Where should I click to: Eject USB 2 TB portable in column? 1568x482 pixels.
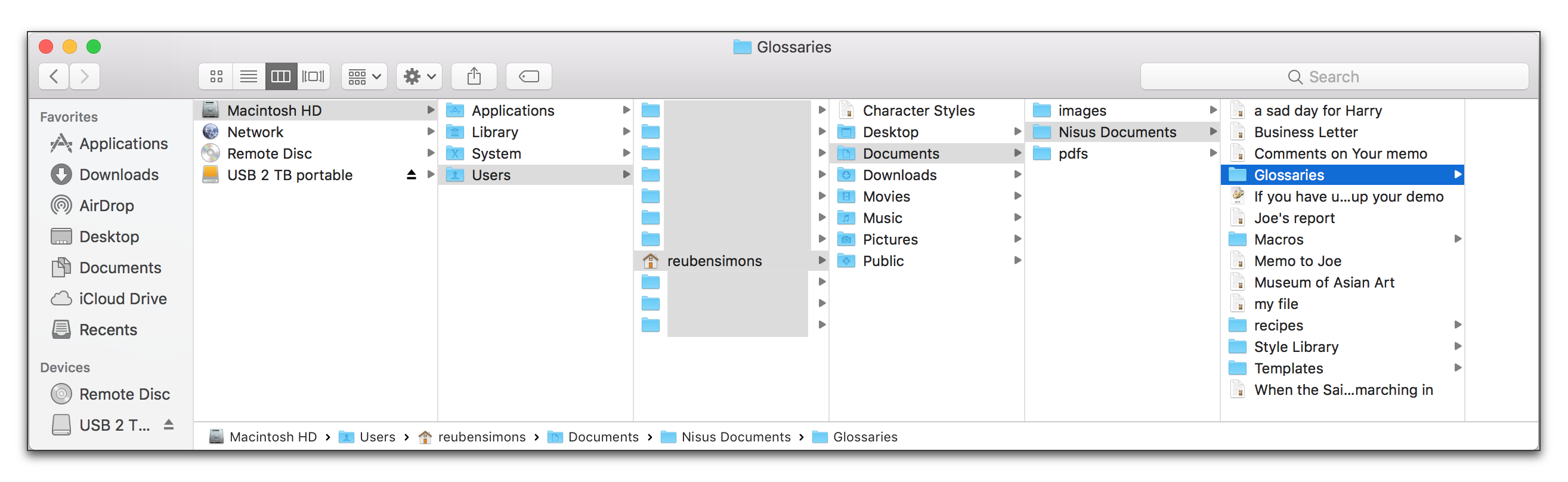[411, 175]
